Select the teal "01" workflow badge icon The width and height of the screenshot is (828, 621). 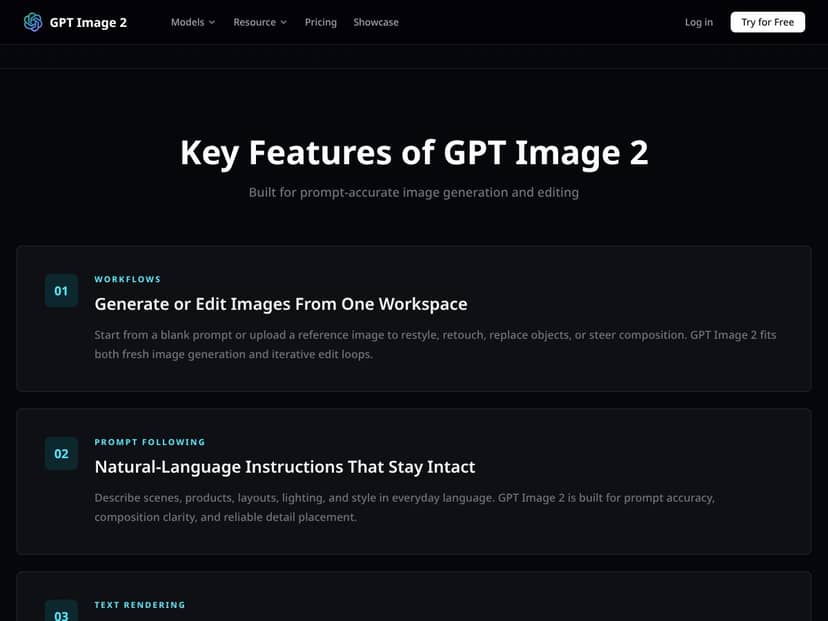click(61, 290)
